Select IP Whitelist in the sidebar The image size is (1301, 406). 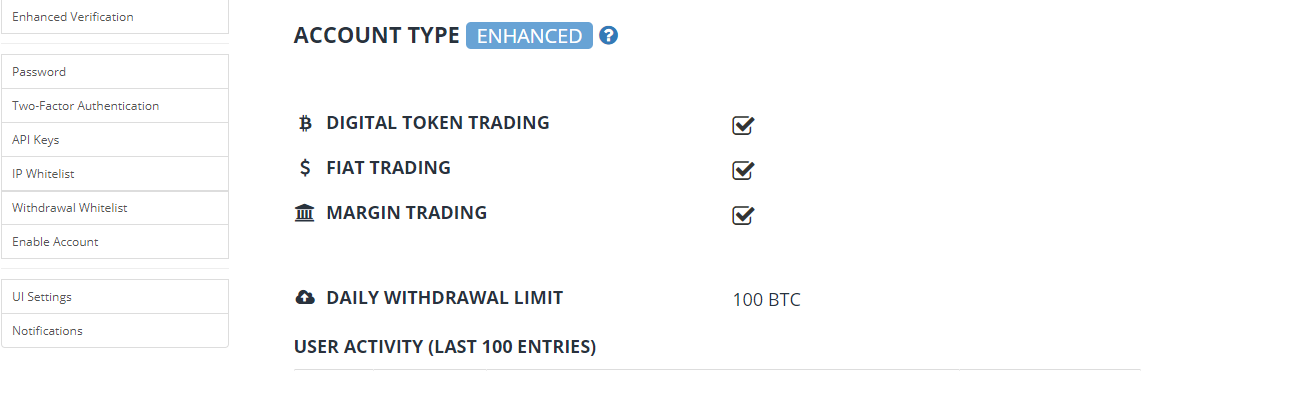tap(43, 174)
